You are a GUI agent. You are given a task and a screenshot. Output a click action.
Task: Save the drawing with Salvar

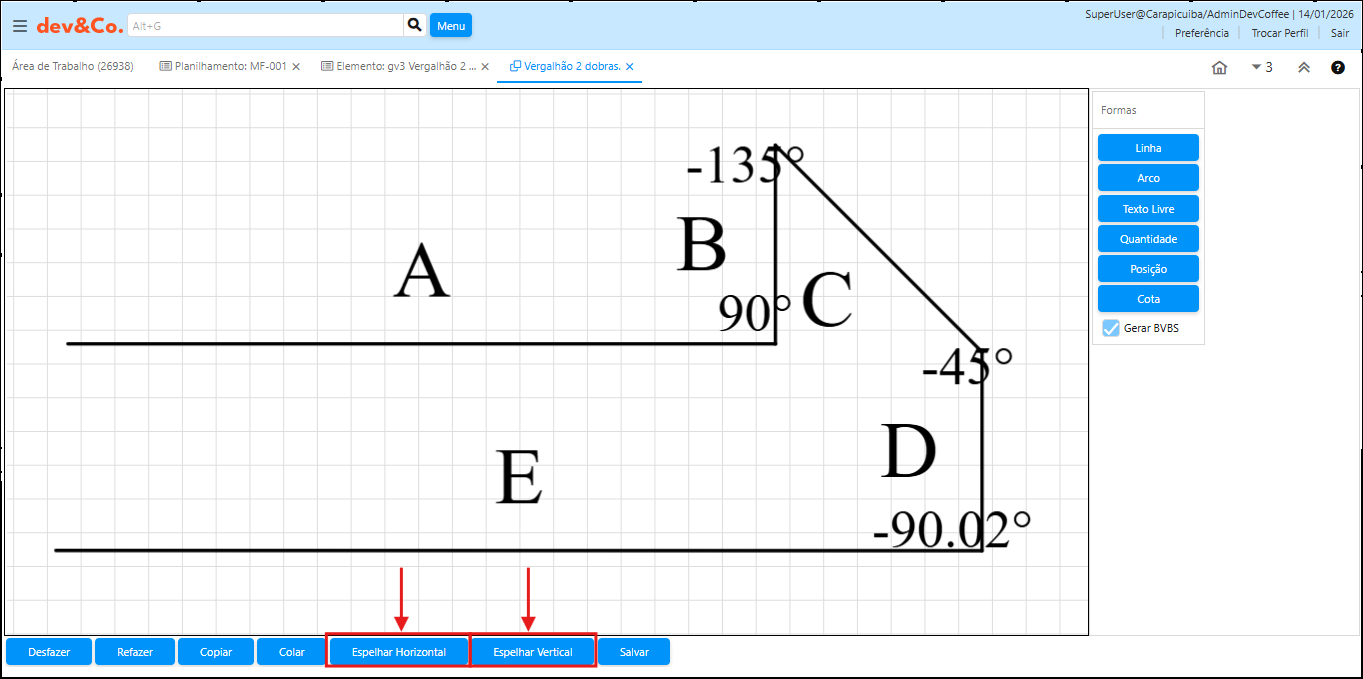coord(634,652)
